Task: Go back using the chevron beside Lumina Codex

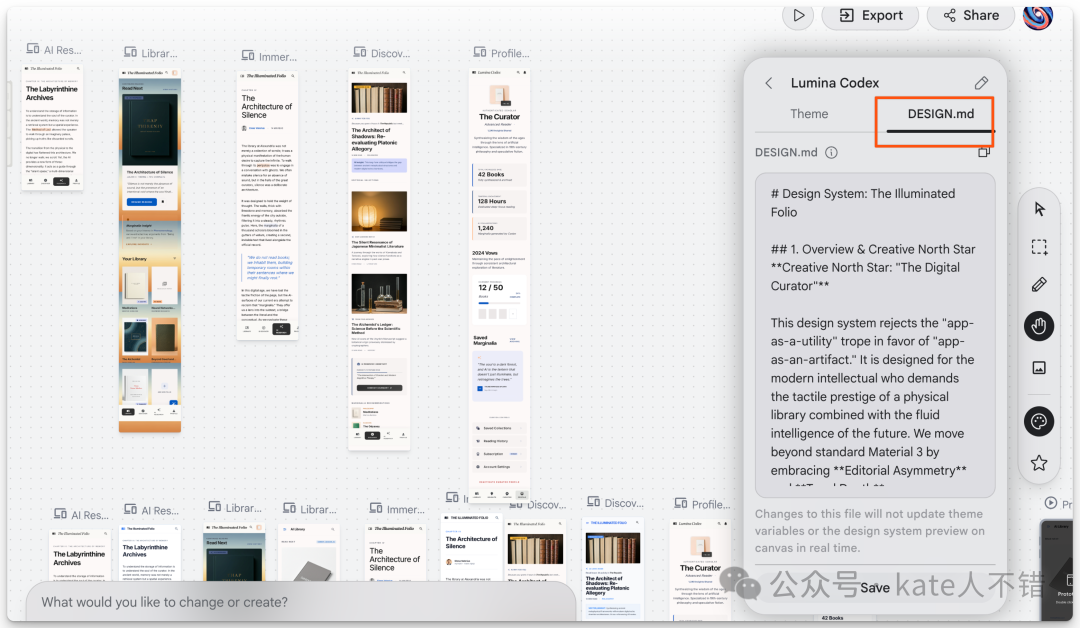Action: pos(769,83)
